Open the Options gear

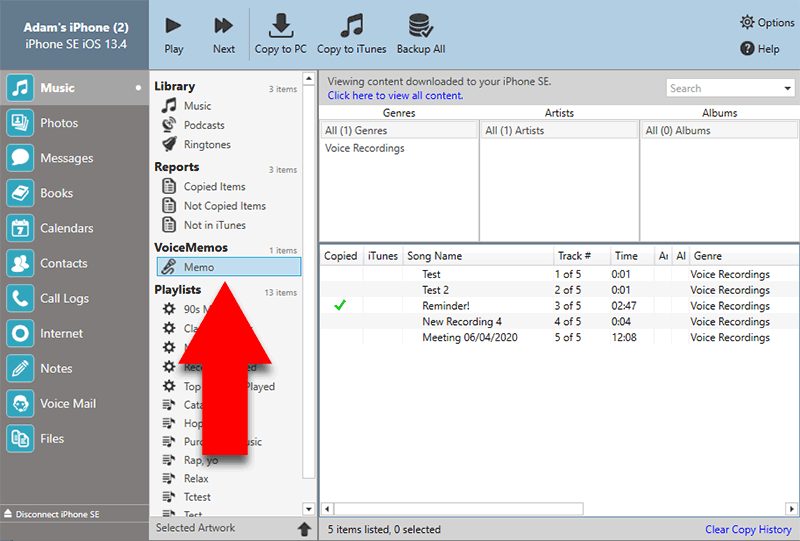pyautogui.click(x=767, y=22)
